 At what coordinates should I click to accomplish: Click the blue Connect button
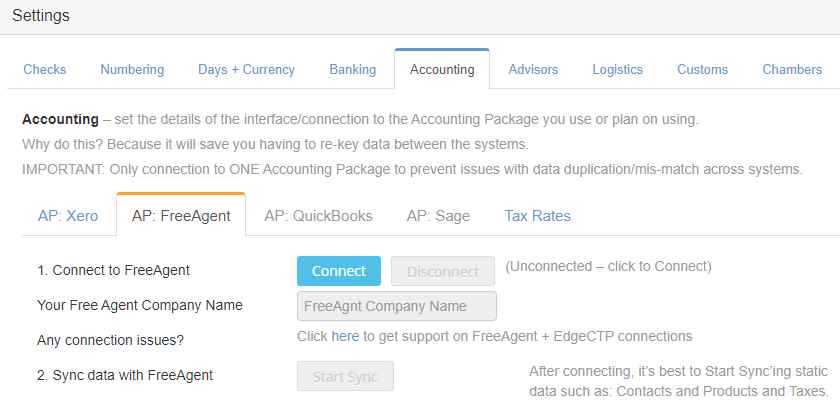pos(339,271)
